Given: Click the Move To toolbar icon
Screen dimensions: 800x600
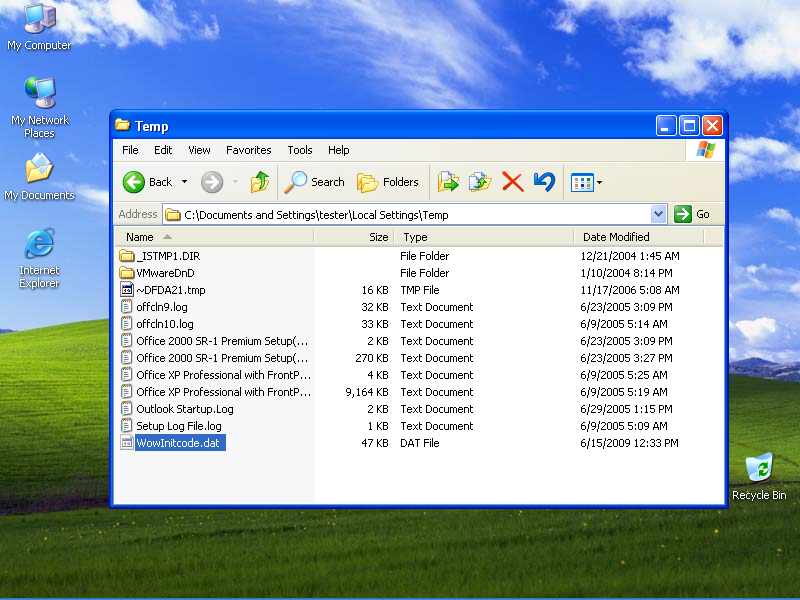Looking at the screenshot, I should click(448, 182).
